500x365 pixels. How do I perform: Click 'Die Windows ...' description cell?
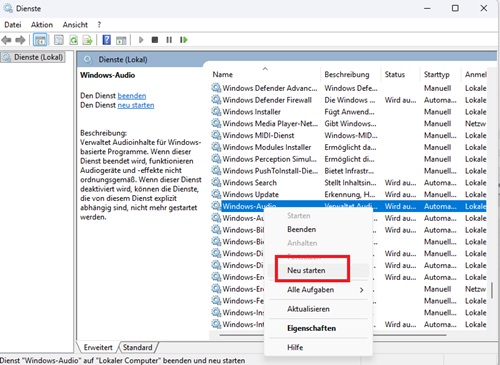click(350, 100)
